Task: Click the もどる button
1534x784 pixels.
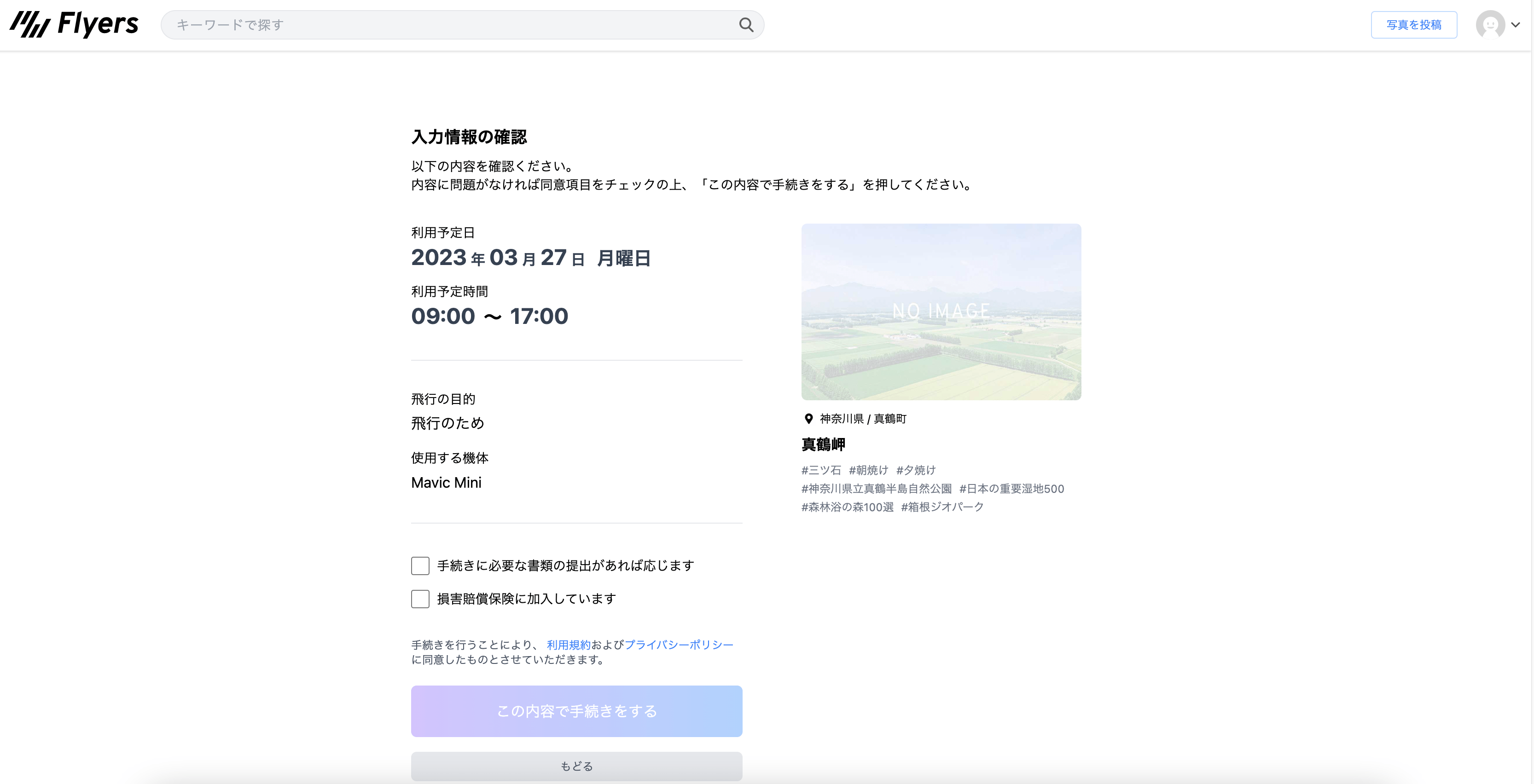Action: point(576,766)
